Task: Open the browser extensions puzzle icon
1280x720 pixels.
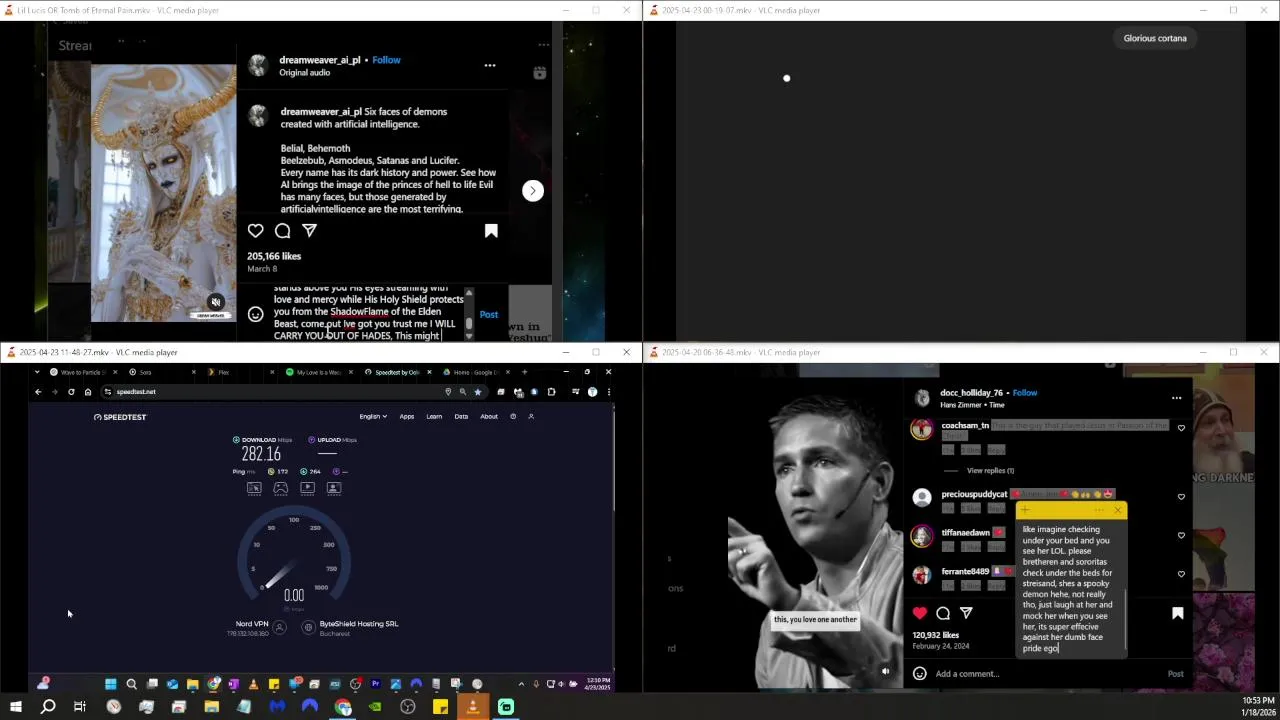Action: 551,392
